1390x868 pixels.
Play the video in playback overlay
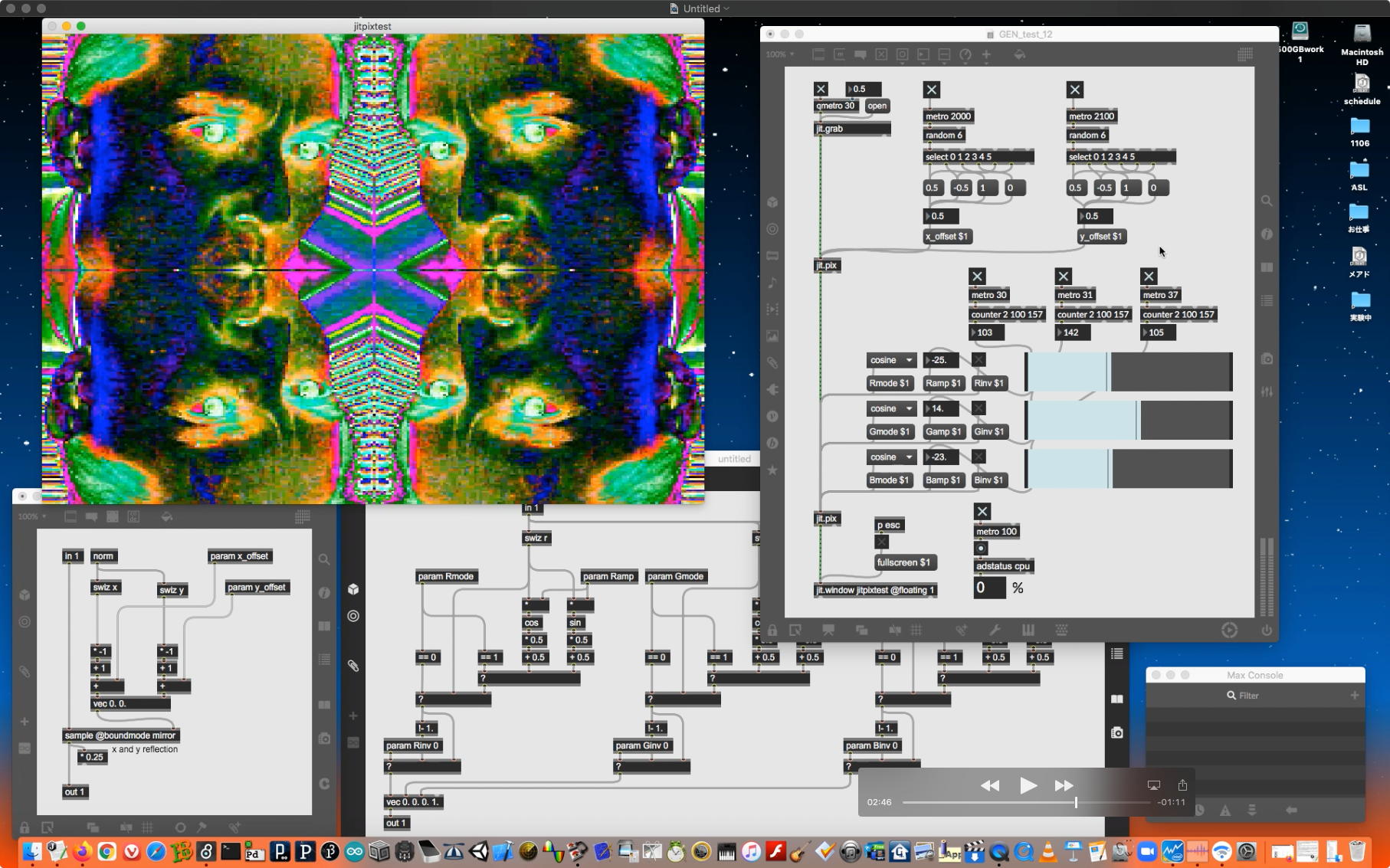coord(1028,785)
